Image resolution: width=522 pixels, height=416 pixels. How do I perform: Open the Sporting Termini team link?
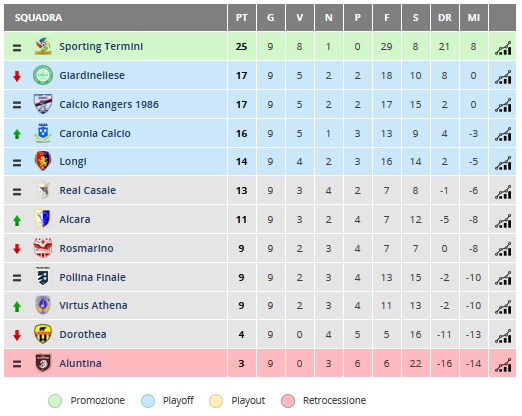(x=101, y=46)
